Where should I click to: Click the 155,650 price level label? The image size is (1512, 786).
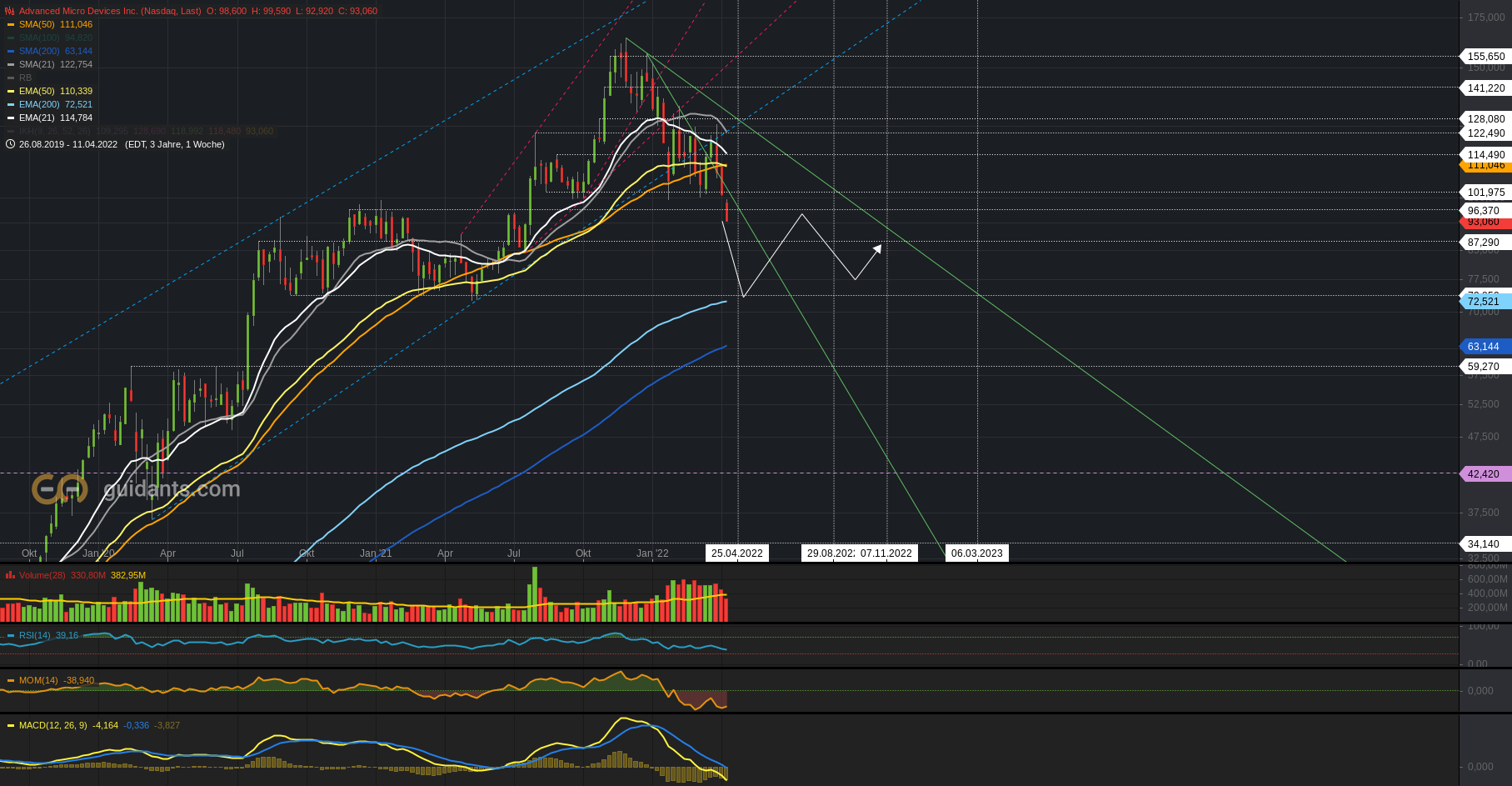[1486, 57]
